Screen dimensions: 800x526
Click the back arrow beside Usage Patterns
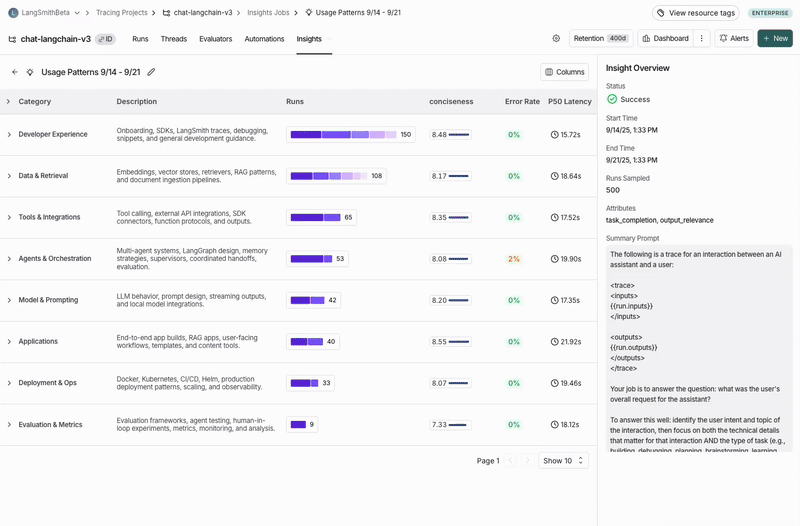click(15, 72)
